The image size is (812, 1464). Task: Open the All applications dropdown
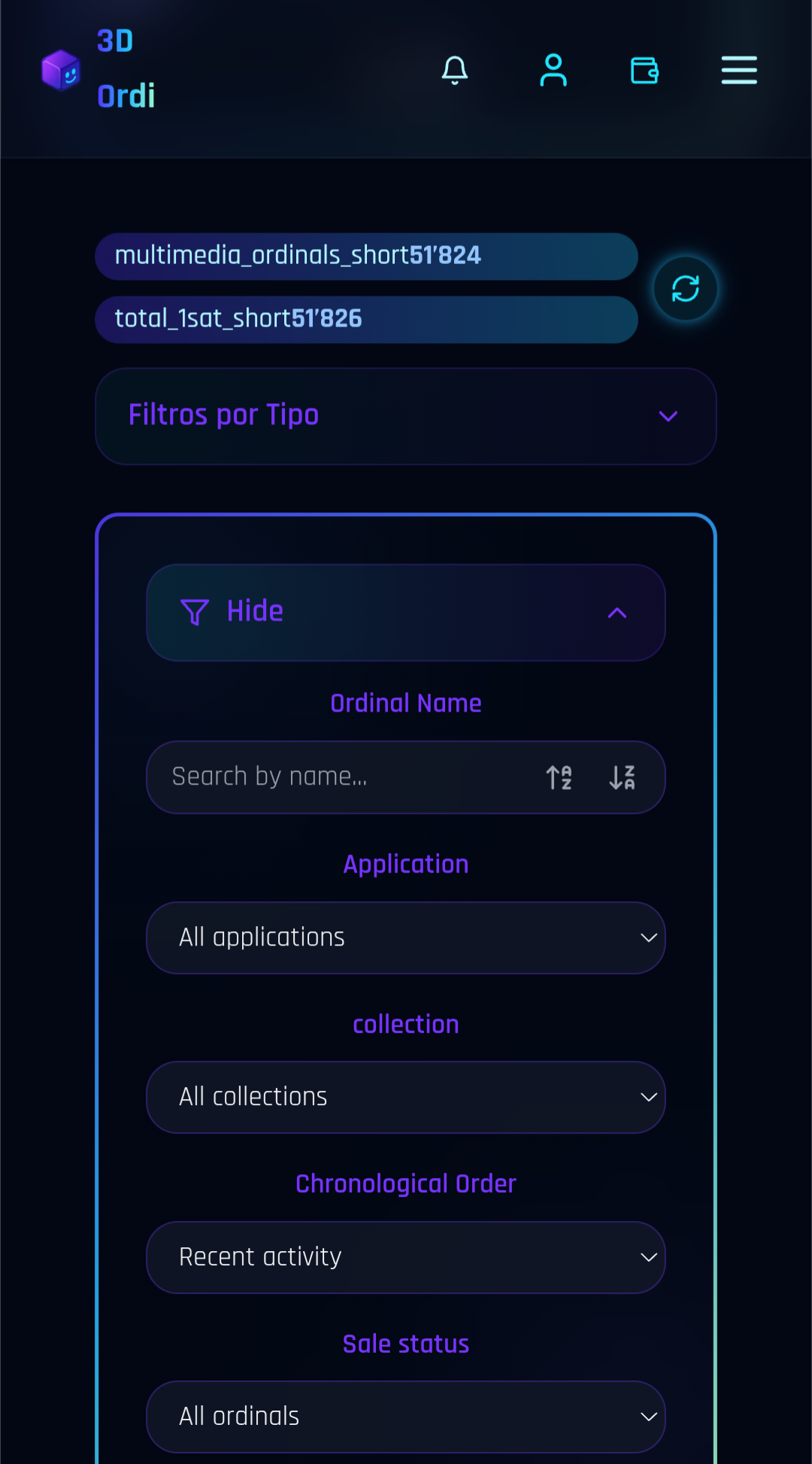[406, 937]
